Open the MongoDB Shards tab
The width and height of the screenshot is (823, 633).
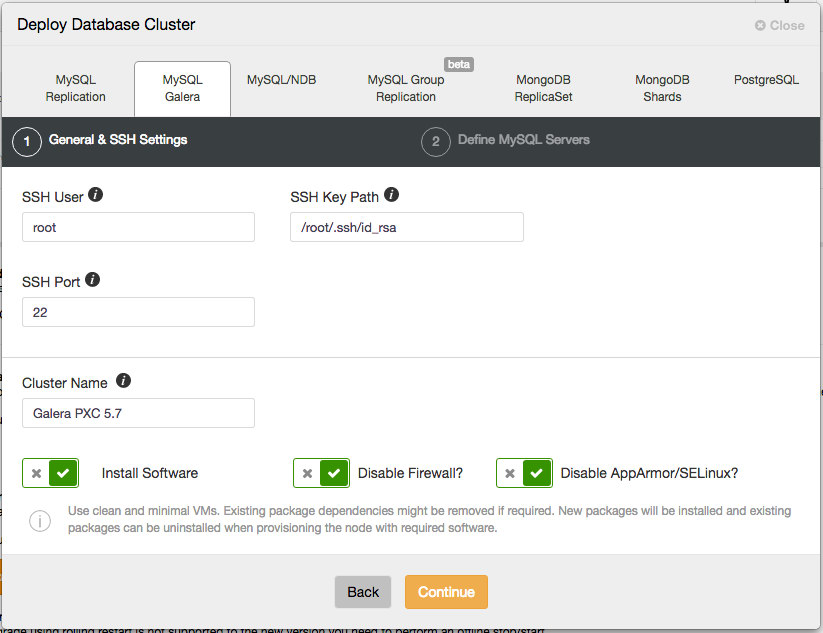662,88
